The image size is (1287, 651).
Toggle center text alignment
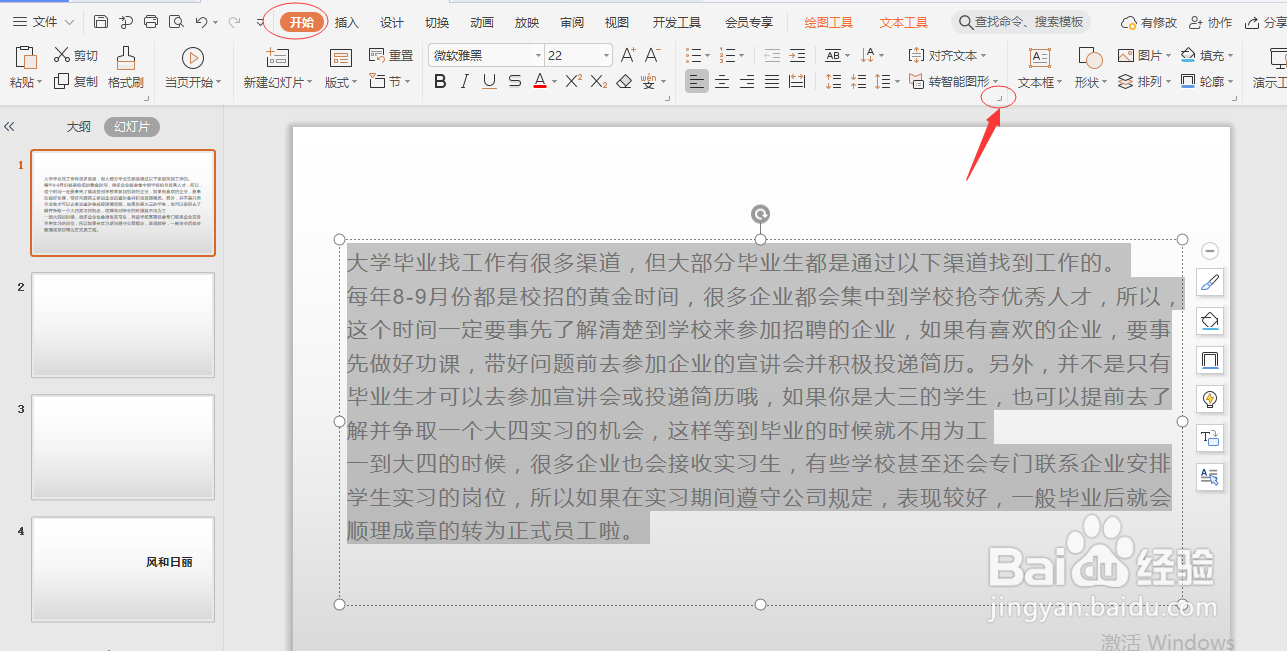click(722, 82)
